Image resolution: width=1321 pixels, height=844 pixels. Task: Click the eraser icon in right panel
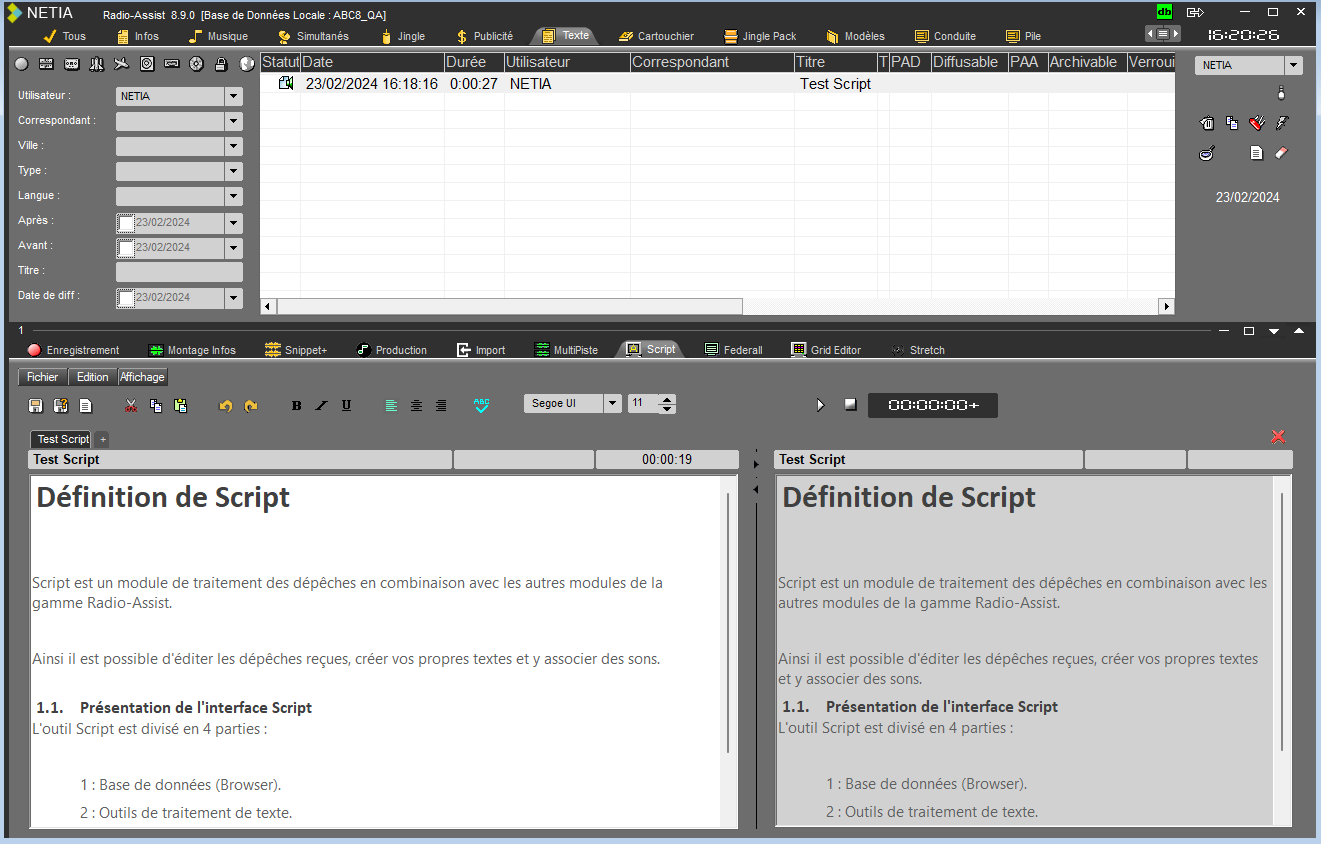tap(1282, 153)
